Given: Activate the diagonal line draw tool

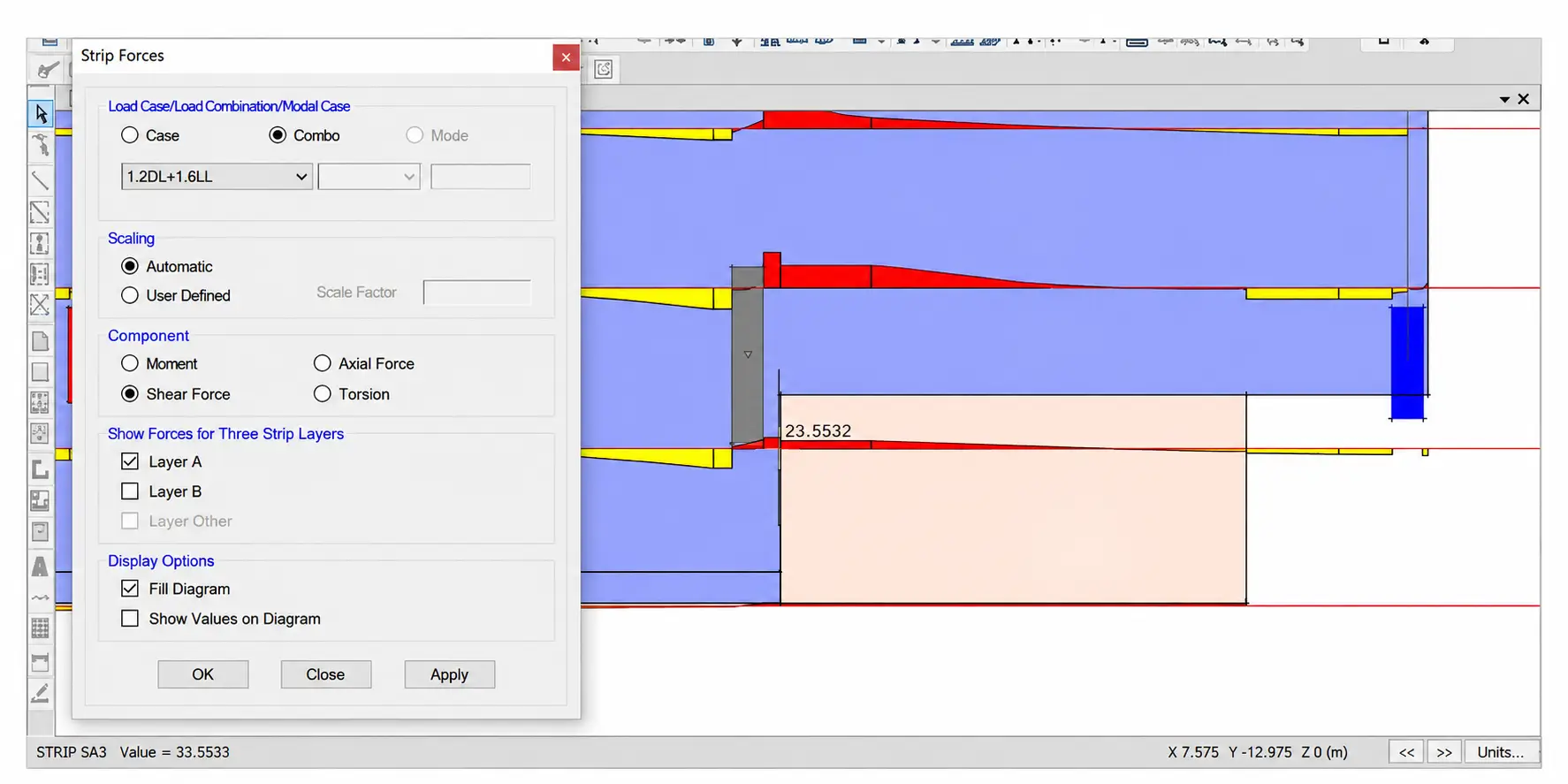Looking at the screenshot, I should [x=41, y=179].
